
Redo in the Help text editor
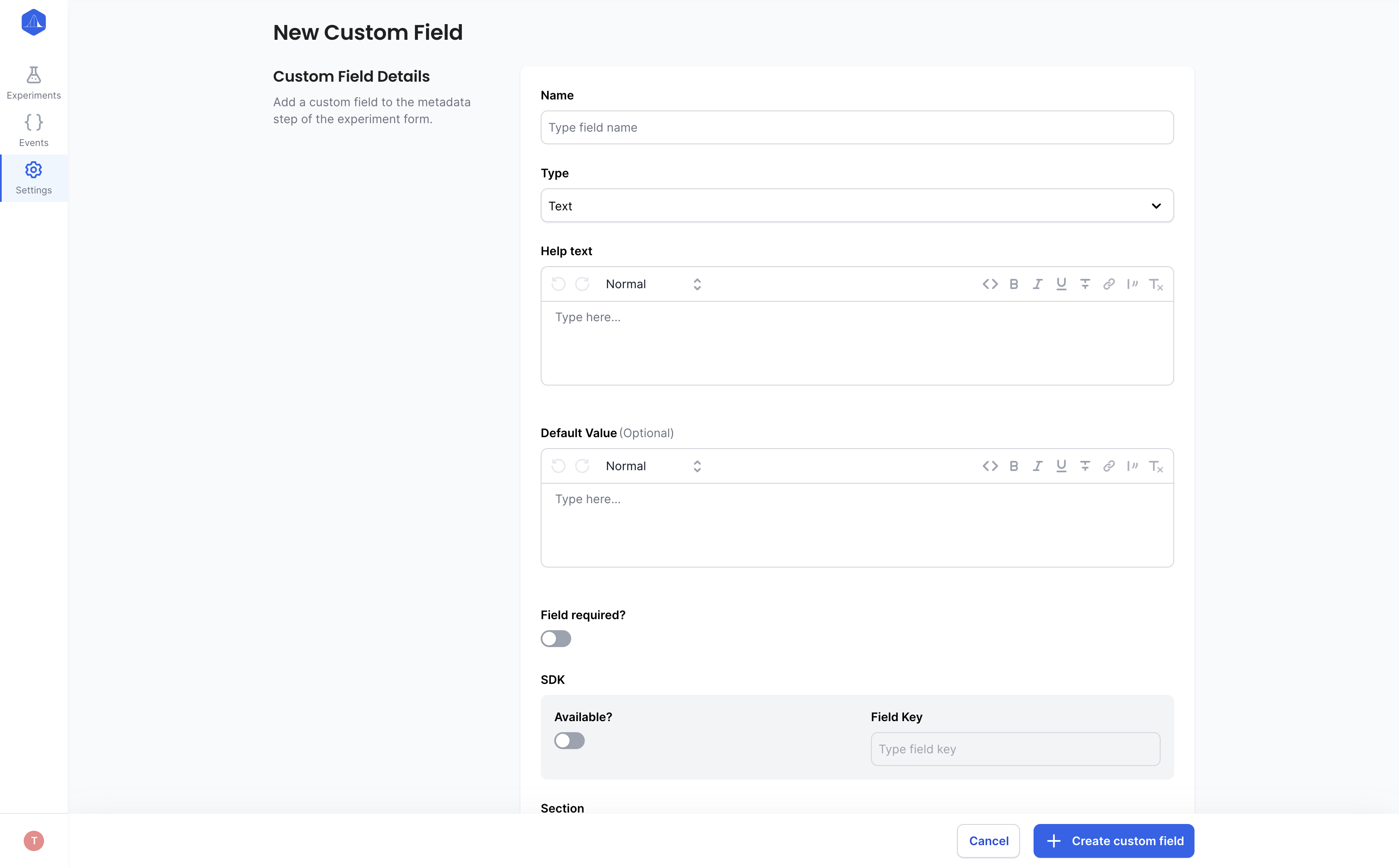[582, 284]
